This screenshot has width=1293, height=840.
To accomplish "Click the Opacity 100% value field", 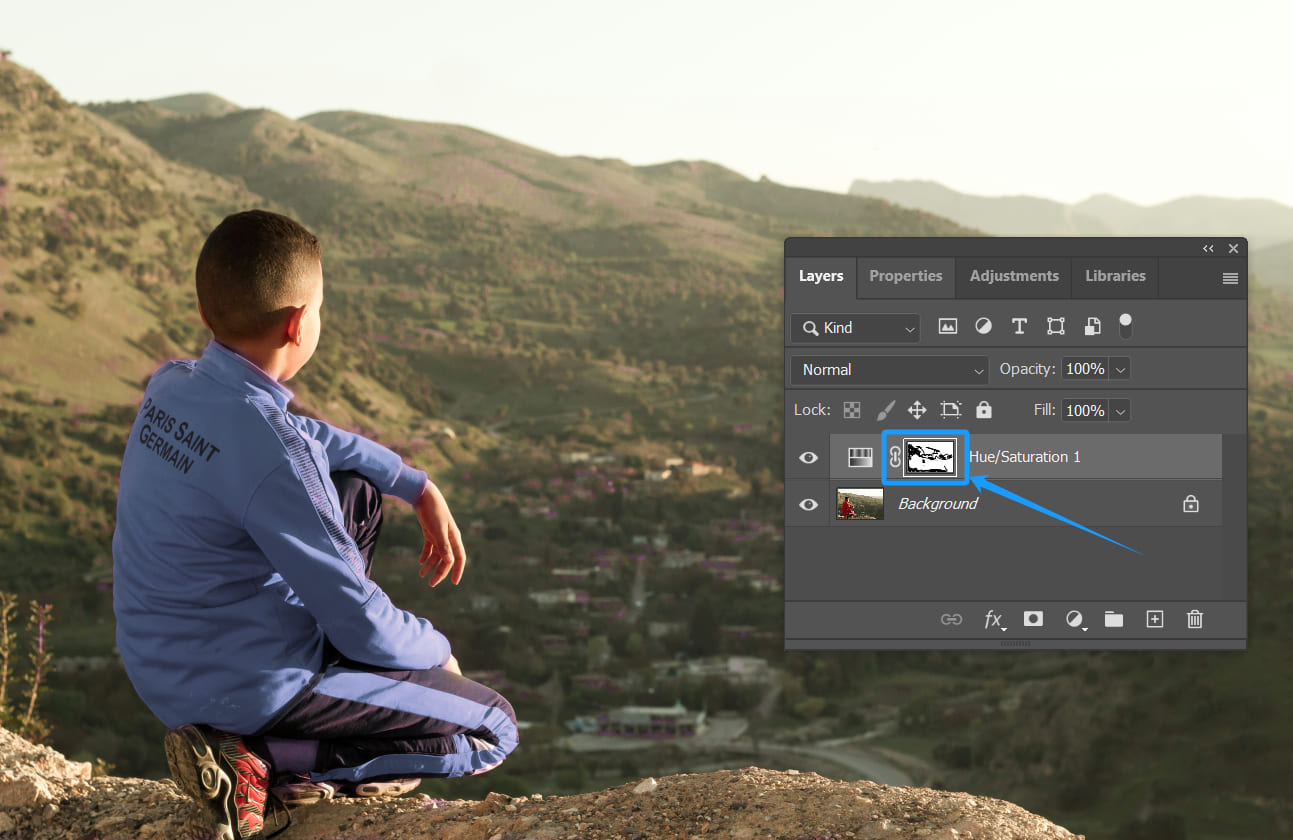I will (1085, 370).
